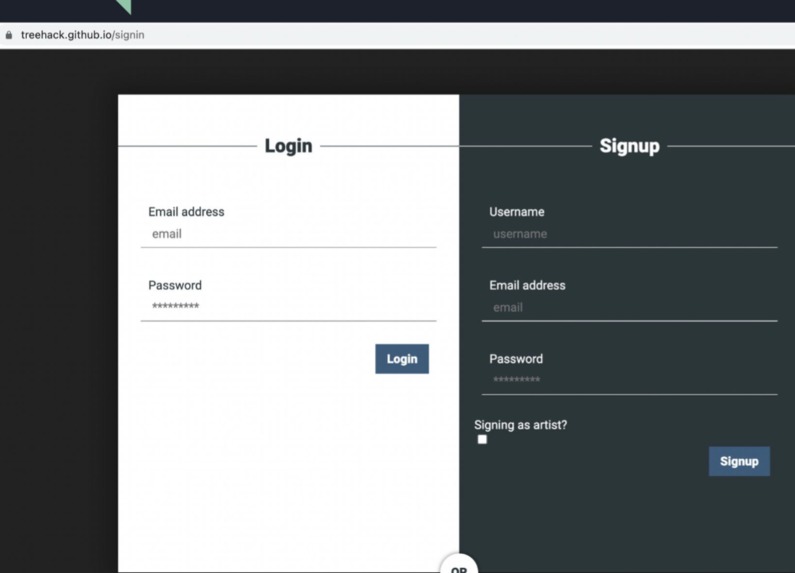Click the lock icon in address bar
795x573 pixels.
pyautogui.click(x=9, y=35)
